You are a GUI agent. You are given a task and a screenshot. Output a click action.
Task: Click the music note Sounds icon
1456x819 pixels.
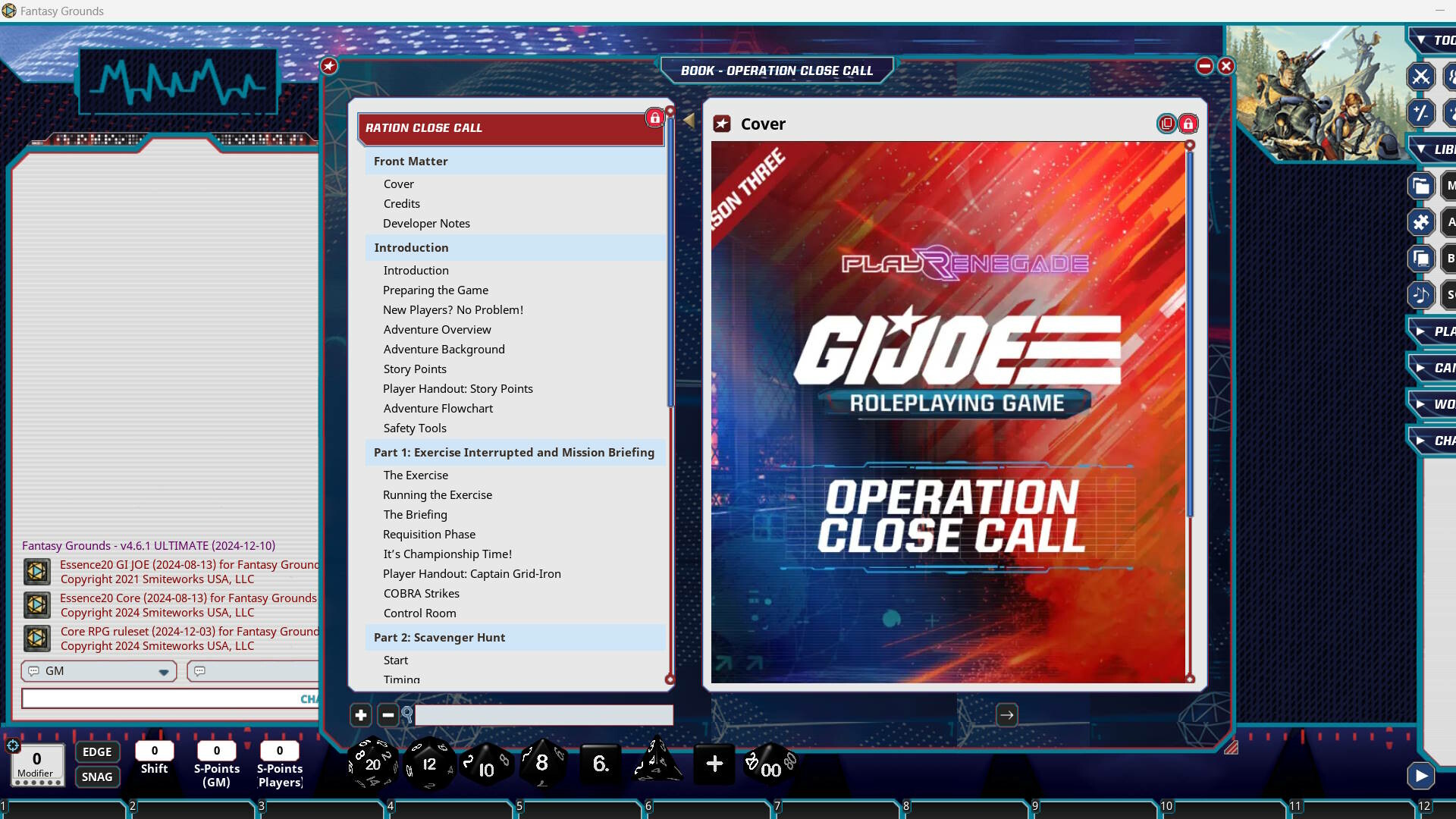[1422, 296]
